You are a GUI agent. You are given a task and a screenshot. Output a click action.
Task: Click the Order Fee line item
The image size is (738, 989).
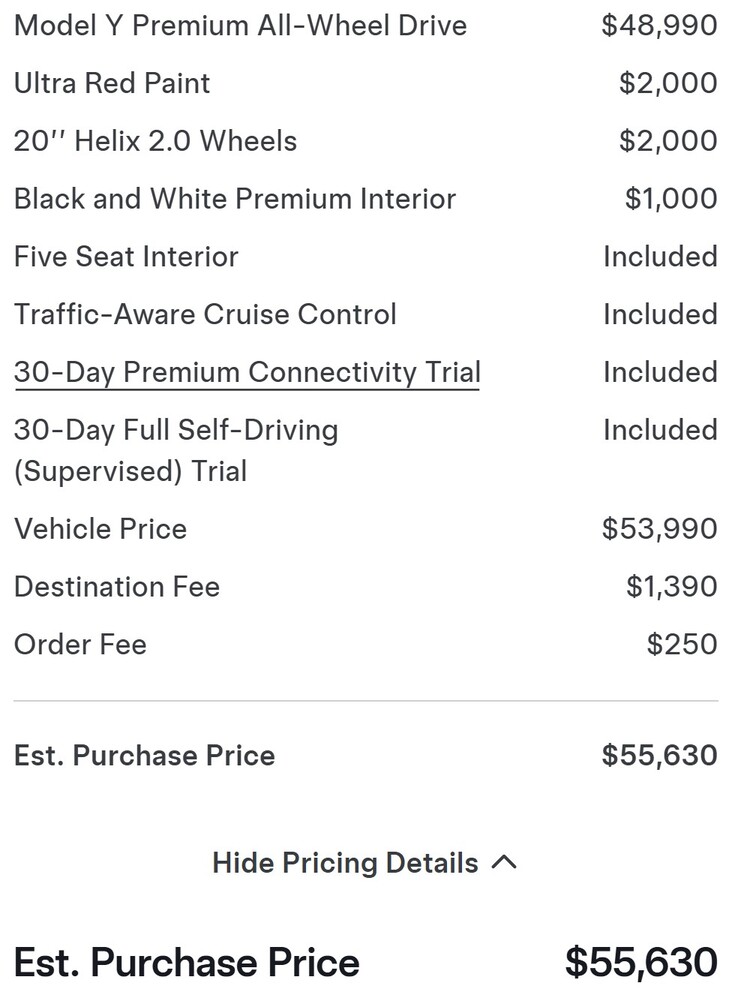point(80,645)
